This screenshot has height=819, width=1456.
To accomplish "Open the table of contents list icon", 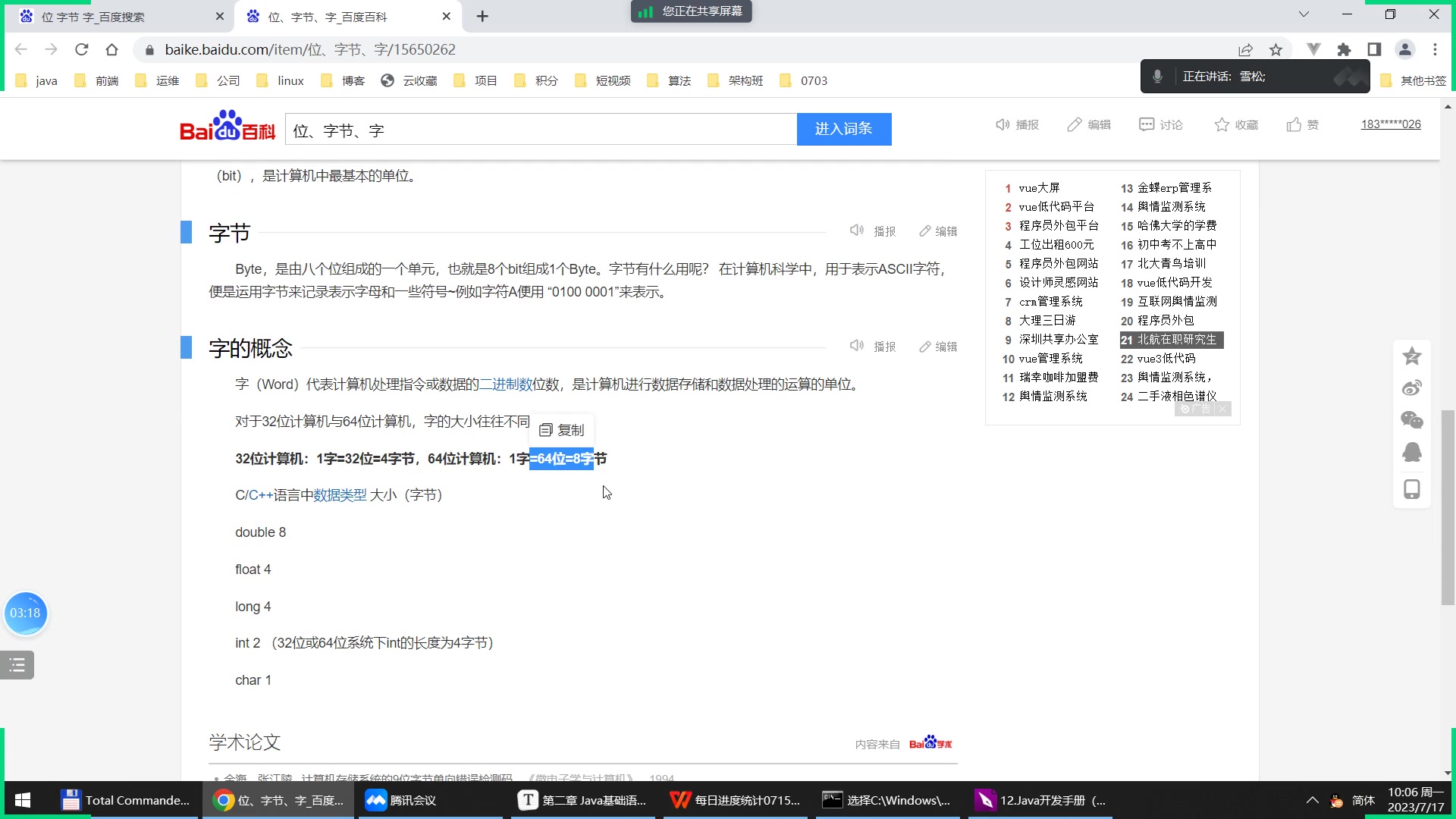I will pyautogui.click(x=17, y=666).
